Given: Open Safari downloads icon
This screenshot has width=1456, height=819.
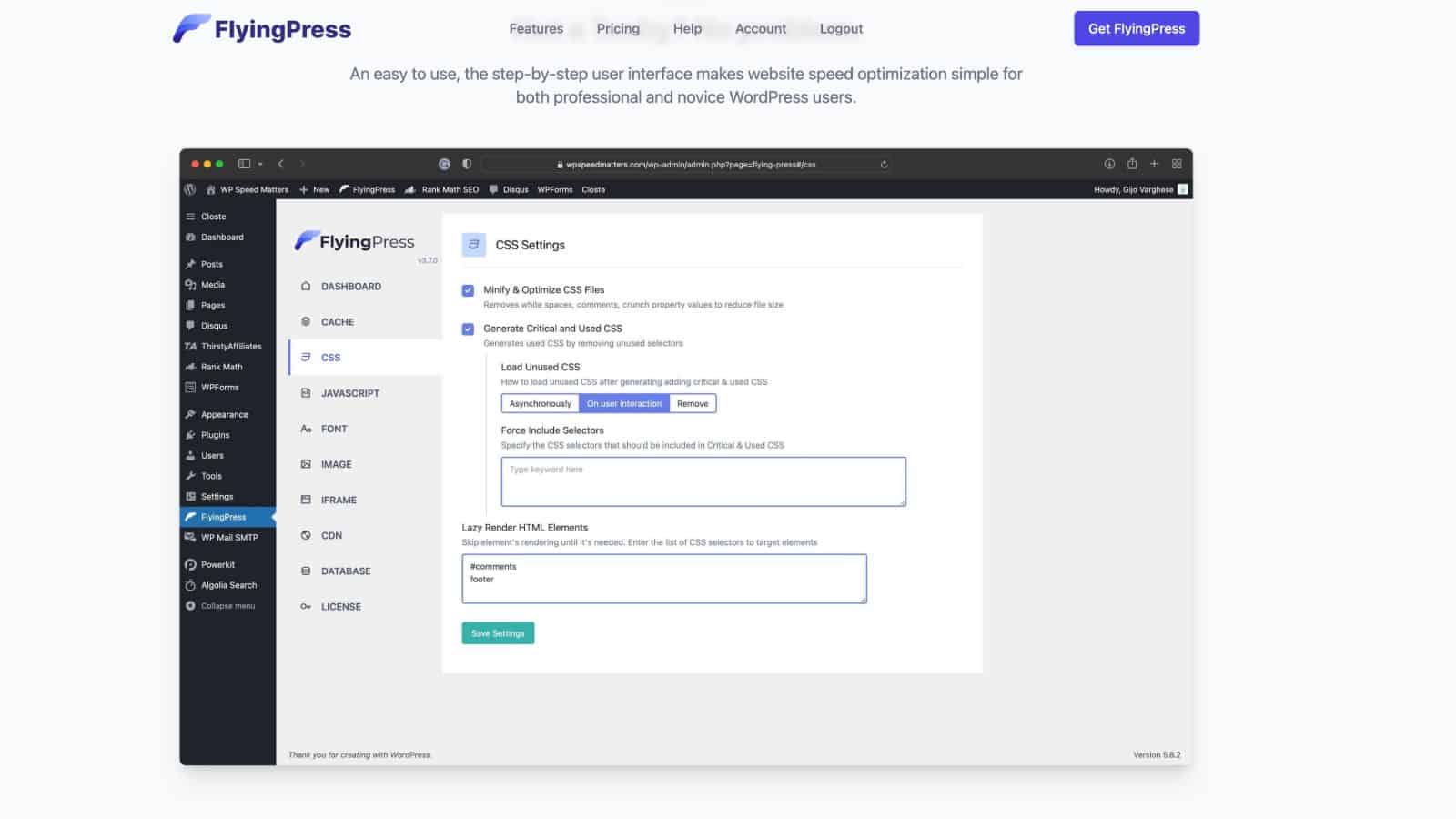Looking at the screenshot, I should click(x=1109, y=164).
